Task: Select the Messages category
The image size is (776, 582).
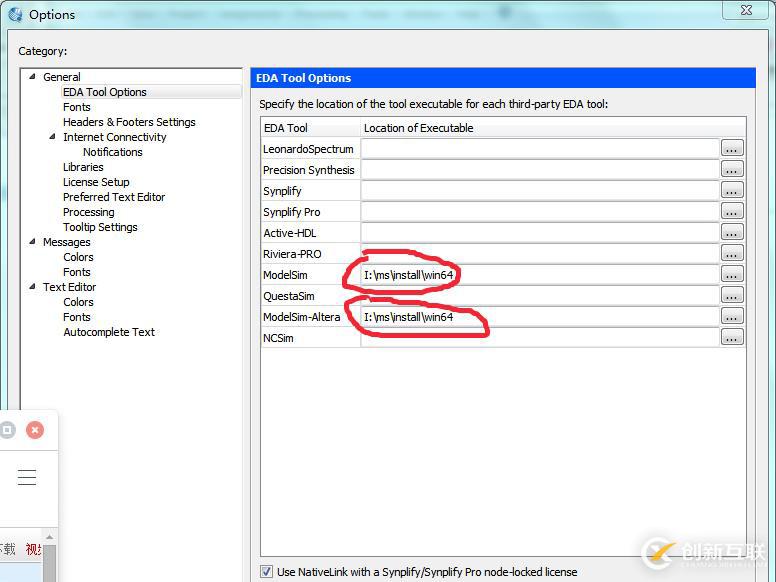Action: [67, 242]
